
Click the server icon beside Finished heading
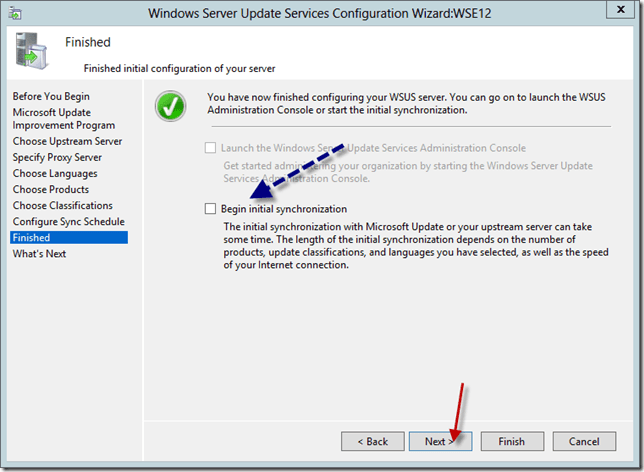[x=32, y=51]
